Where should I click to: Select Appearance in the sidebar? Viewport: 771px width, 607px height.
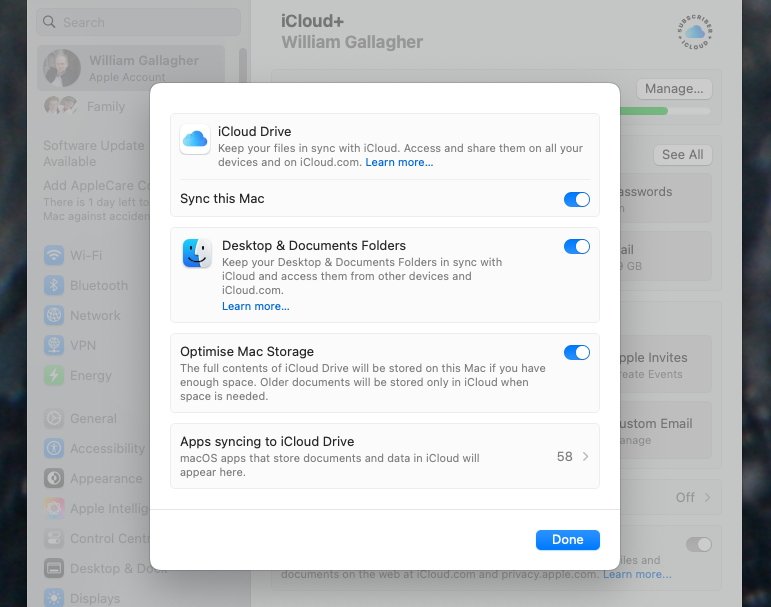(106, 478)
